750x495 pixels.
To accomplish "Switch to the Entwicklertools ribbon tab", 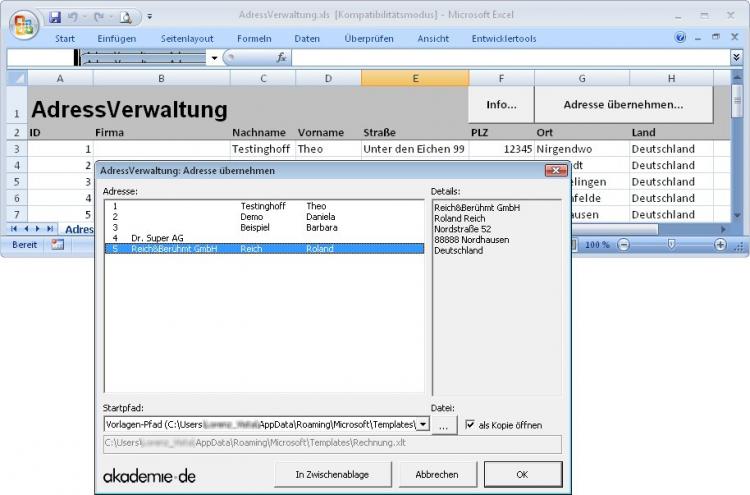I will tap(504, 38).
